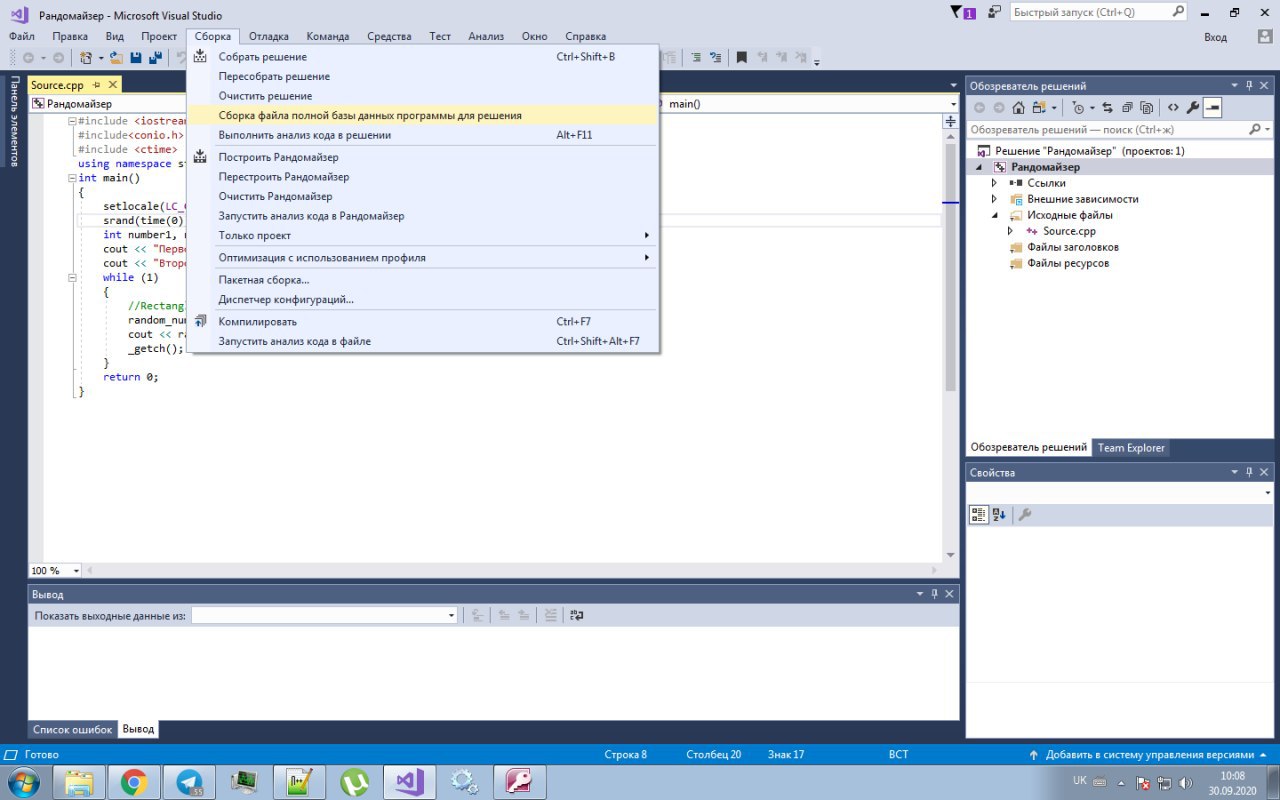The width and height of the screenshot is (1280, 800).
Task: Click the bookmark icon in main toolbar
Action: pyautogui.click(x=741, y=58)
